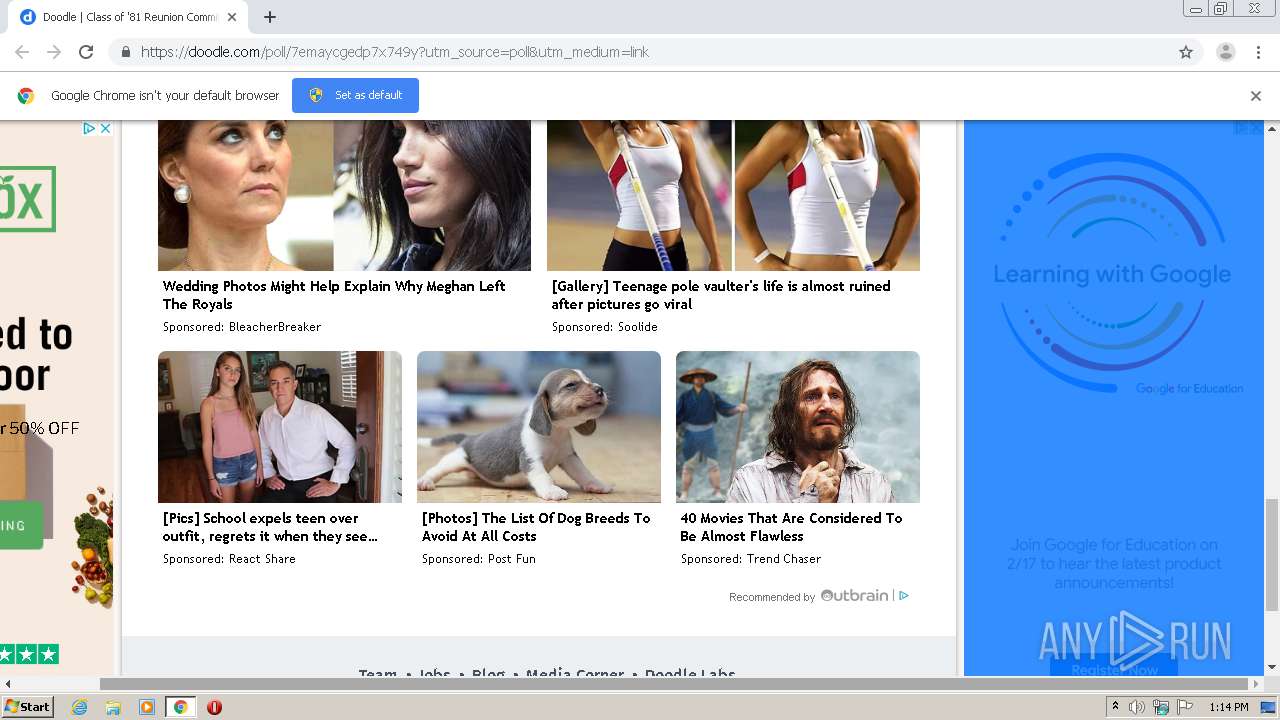The width and height of the screenshot is (1280, 720).
Task: Open the Action Center flag icon
Action: click(x=1185, y=707)
